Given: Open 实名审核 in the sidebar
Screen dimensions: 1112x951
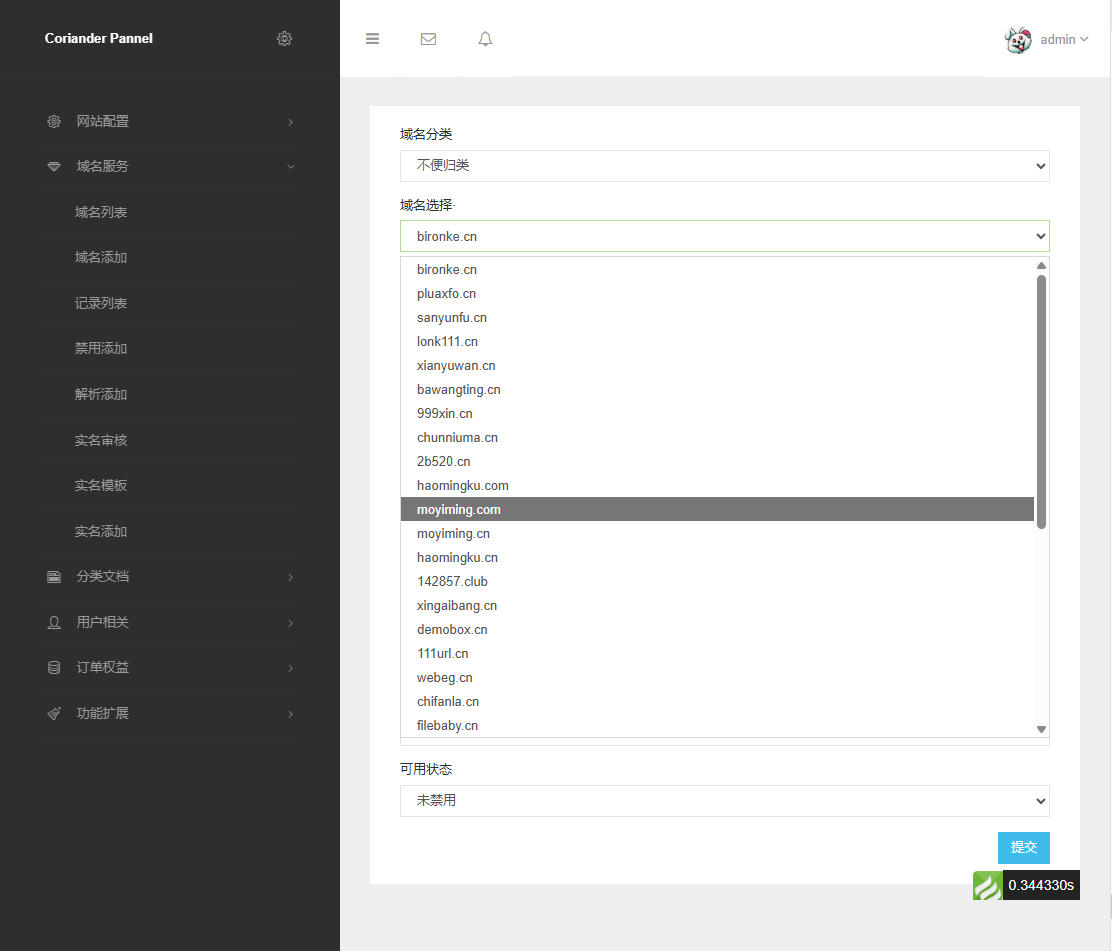Looking at the screenshot, I should (x=101, y=440).
